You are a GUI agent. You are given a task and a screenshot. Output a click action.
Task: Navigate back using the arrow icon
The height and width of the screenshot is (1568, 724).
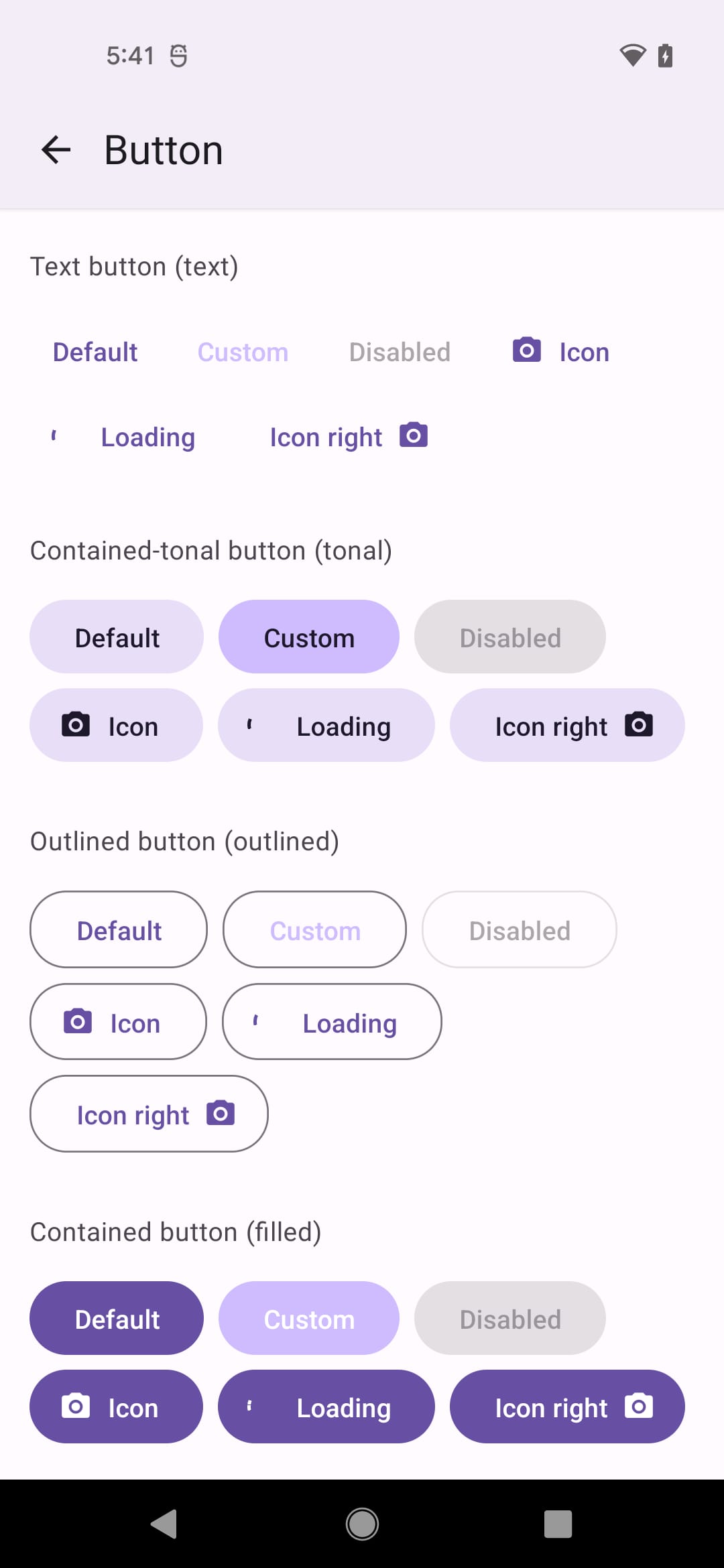[x=56, y=149]
